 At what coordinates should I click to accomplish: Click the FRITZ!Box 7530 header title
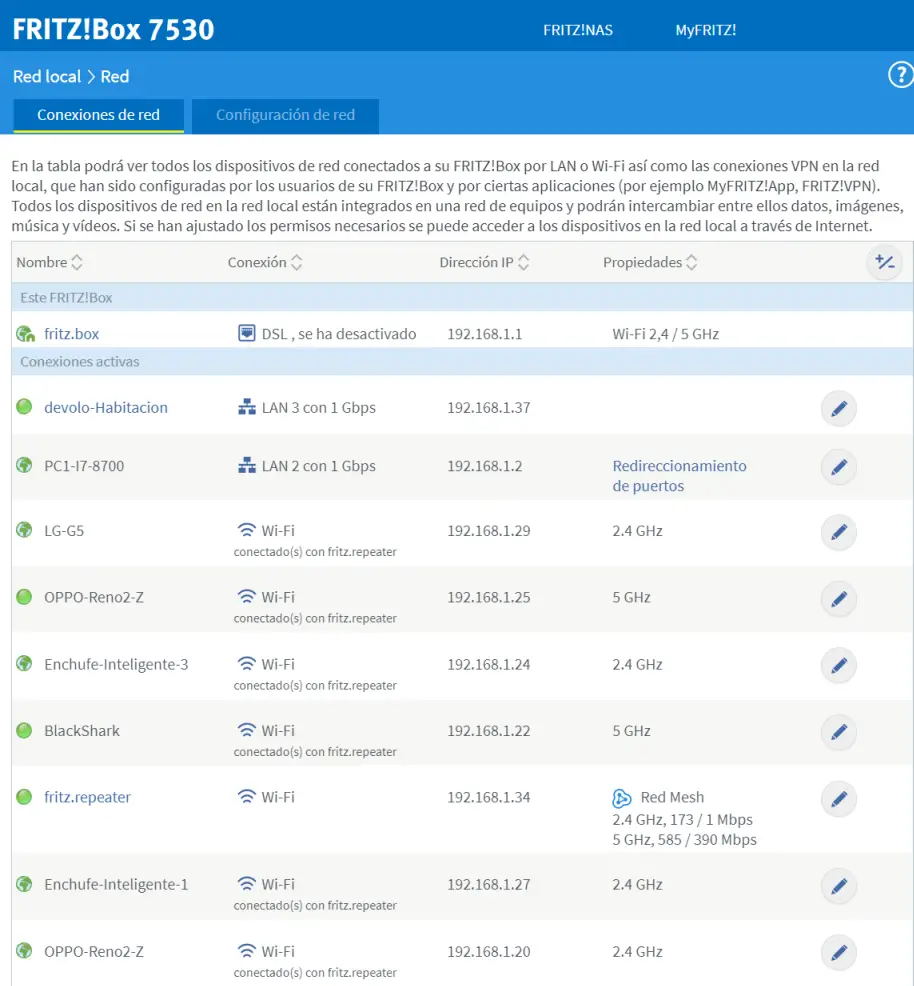click(x=114, y=30)
